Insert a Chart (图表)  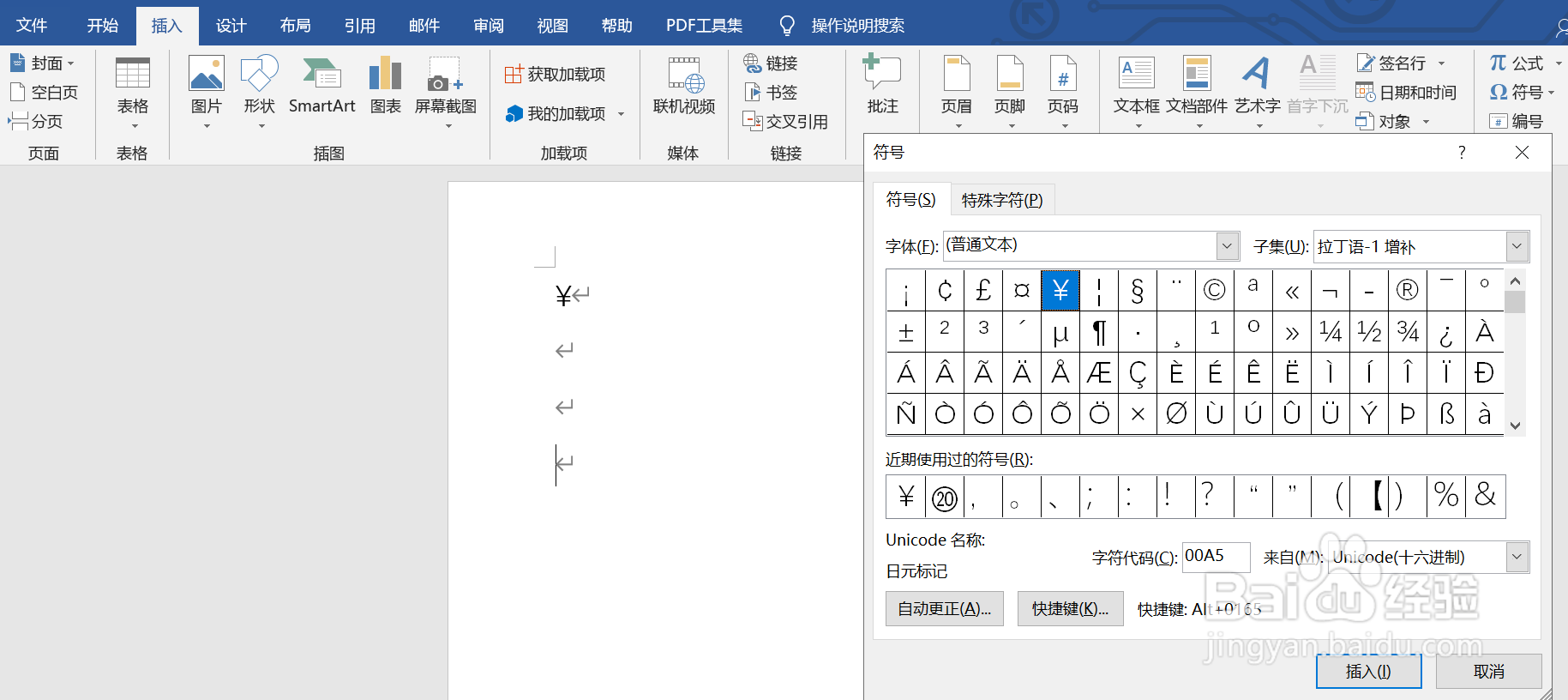385,86
